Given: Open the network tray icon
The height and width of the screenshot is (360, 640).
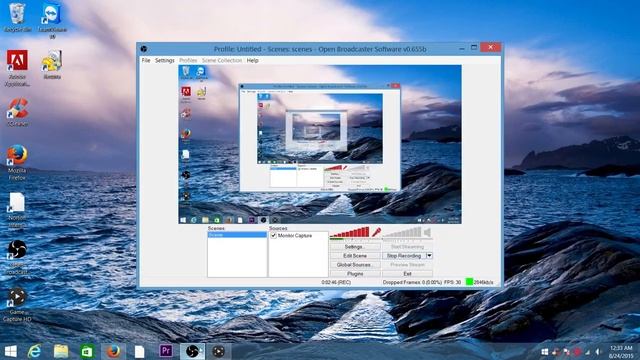Looking at the screenshot, I should coord(587,351).
